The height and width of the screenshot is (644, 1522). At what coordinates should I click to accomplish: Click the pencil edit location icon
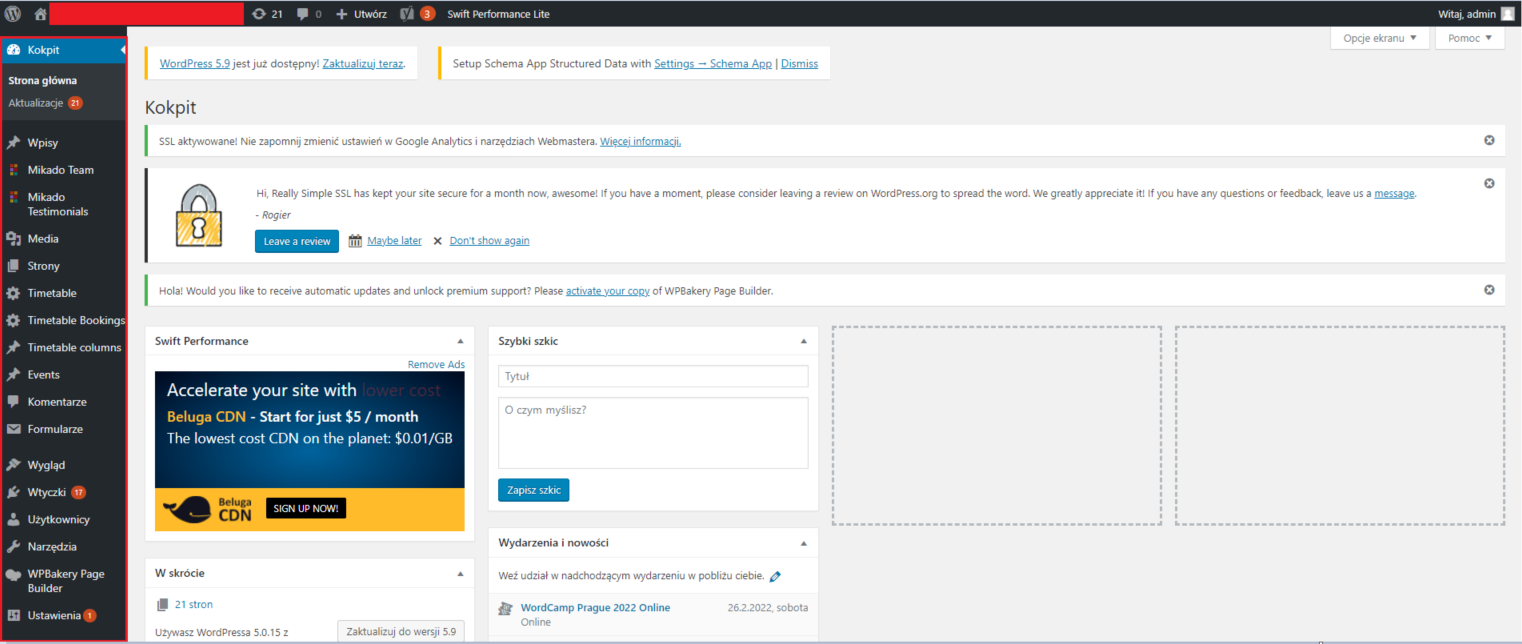coord(776,576)
